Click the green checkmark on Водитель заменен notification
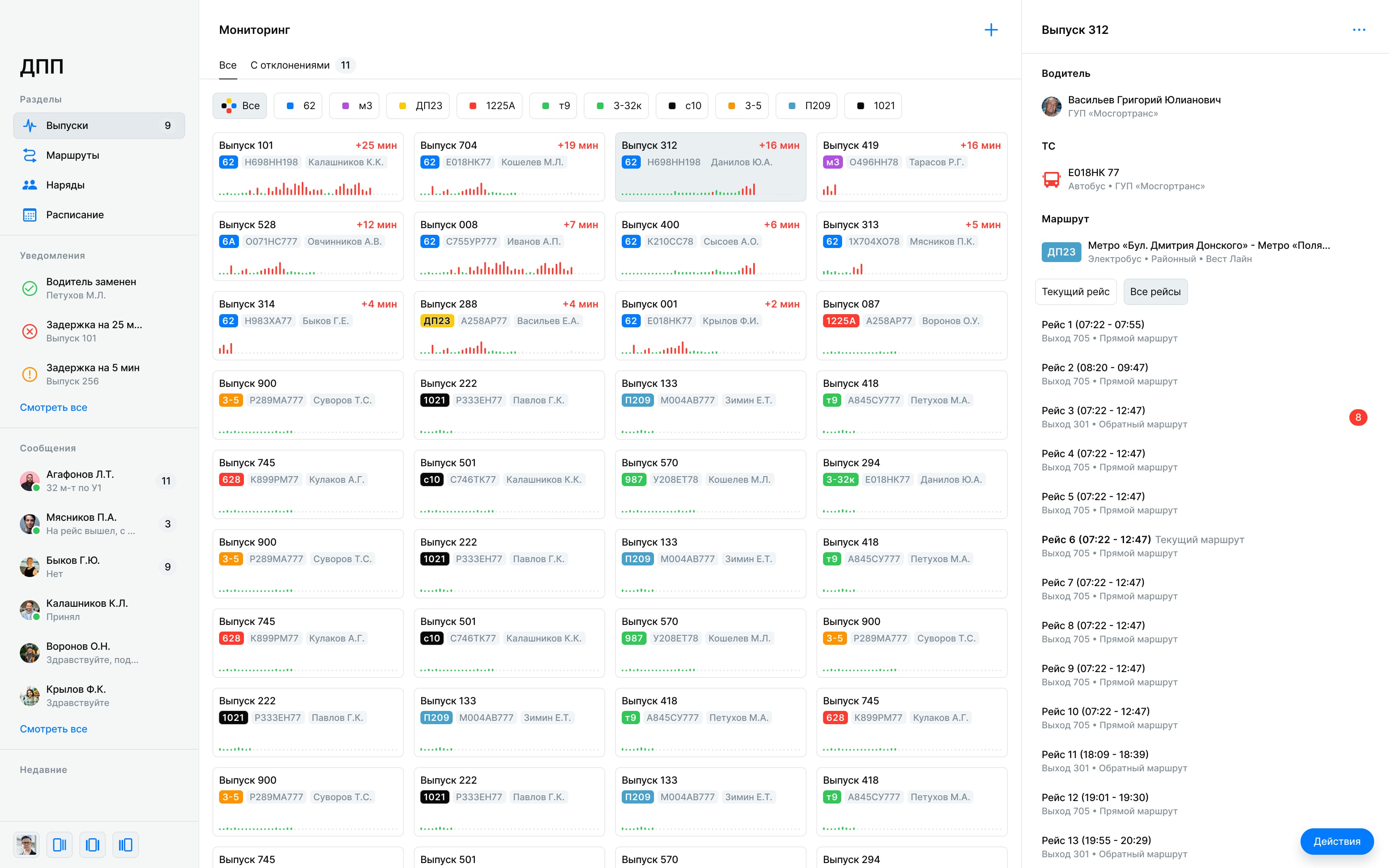The height and width of the screenshot is (868, 1389). coord(29,288)
